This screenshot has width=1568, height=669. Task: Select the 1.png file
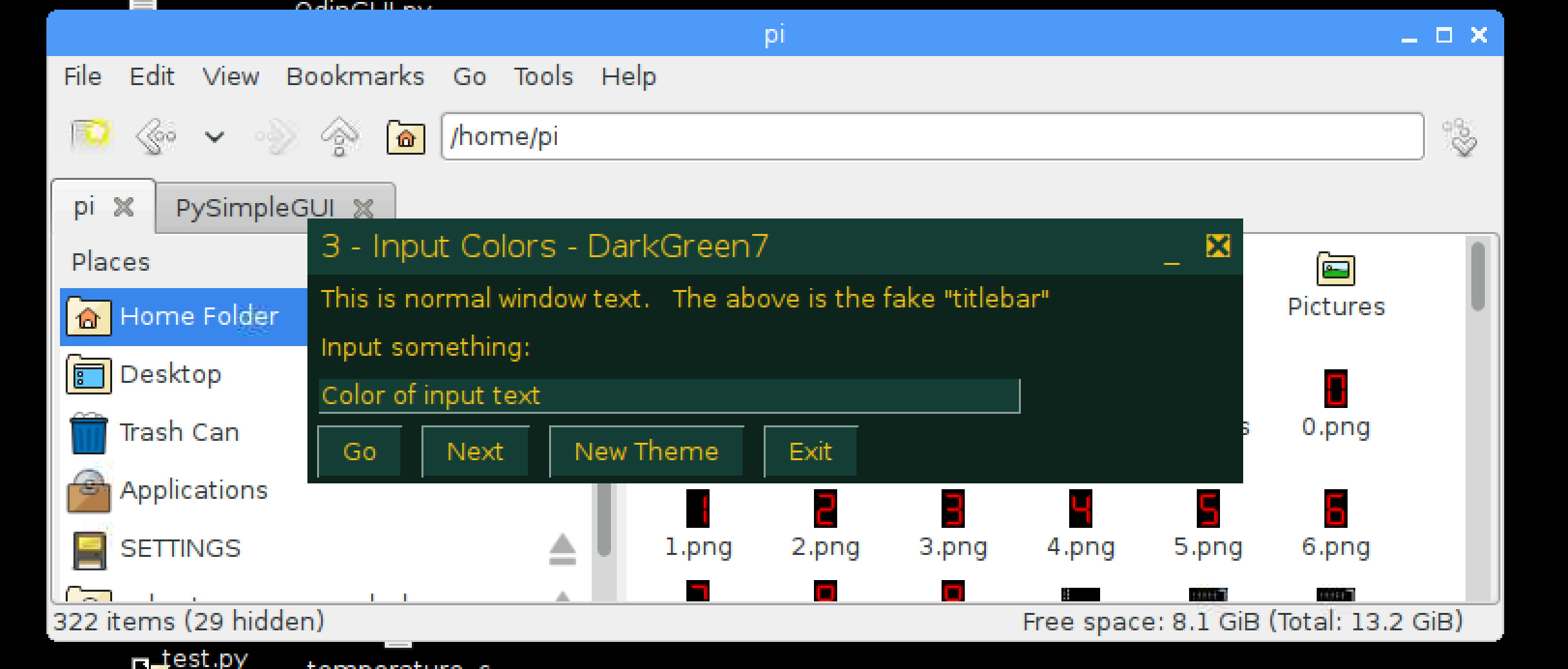point(698,524)
